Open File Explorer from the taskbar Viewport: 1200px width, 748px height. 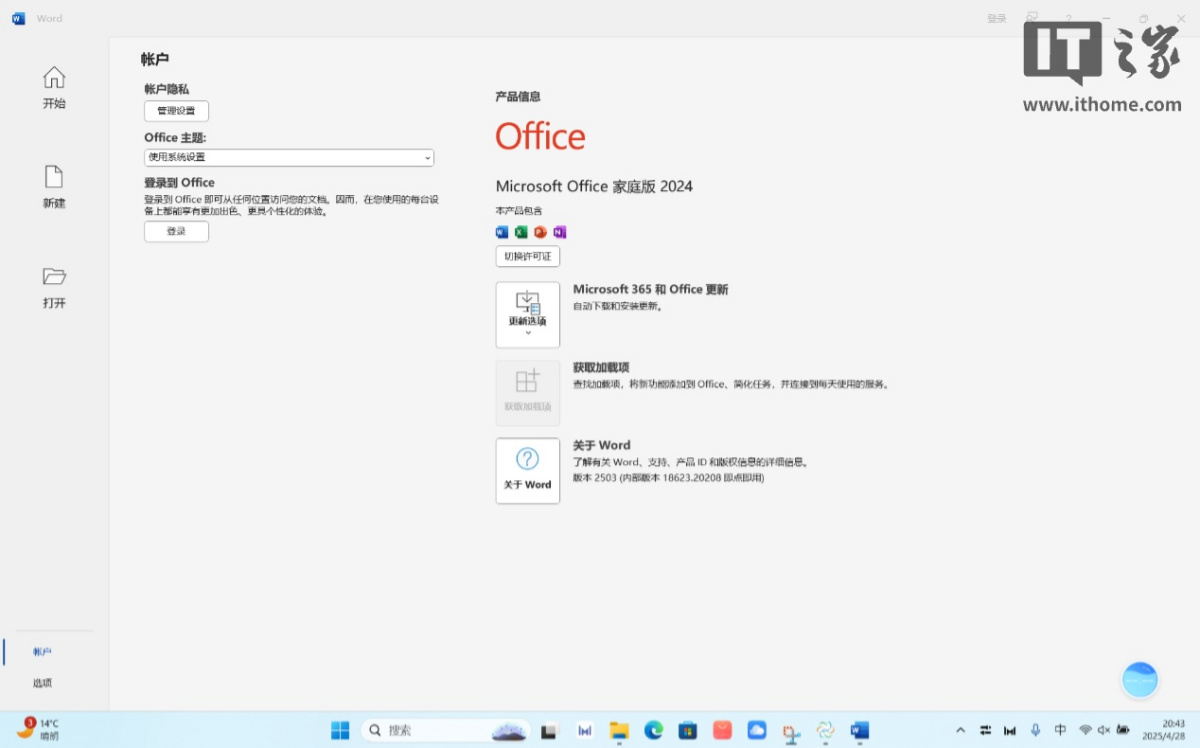coord(619,731)
